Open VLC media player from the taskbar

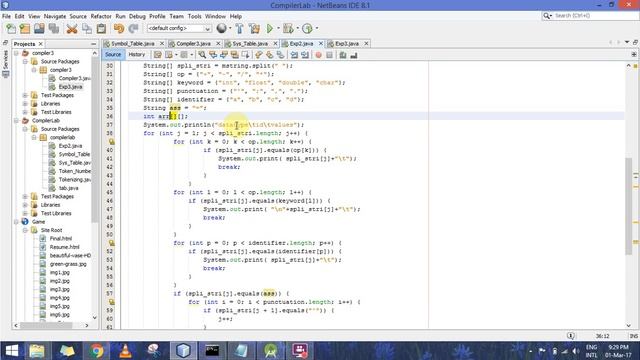click(125, 351)
